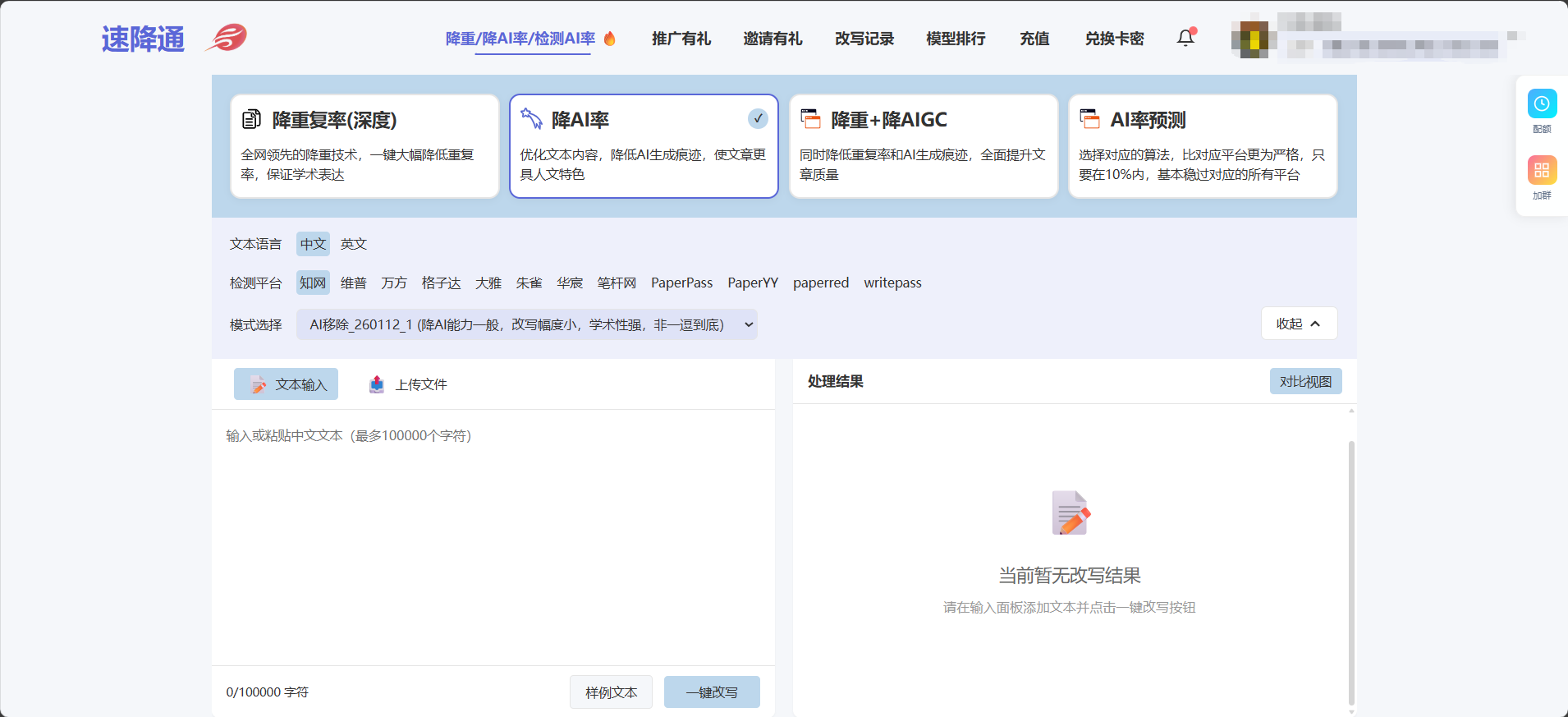Image resolution: width=1568 pixels, height=717 pixels.
Task: Click the 0/100000 字符 character counter
Action: point(268,692)
